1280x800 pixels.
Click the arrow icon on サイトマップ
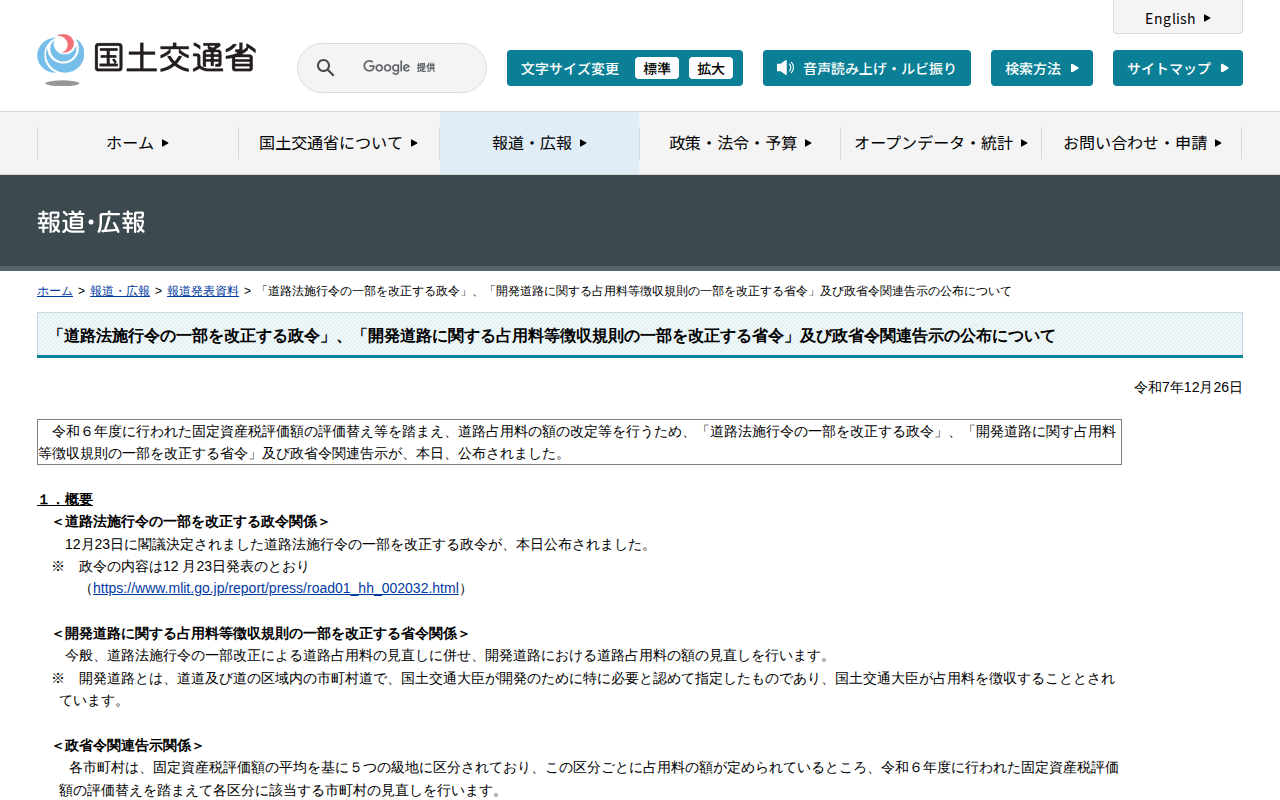[x=1225, y=68]
